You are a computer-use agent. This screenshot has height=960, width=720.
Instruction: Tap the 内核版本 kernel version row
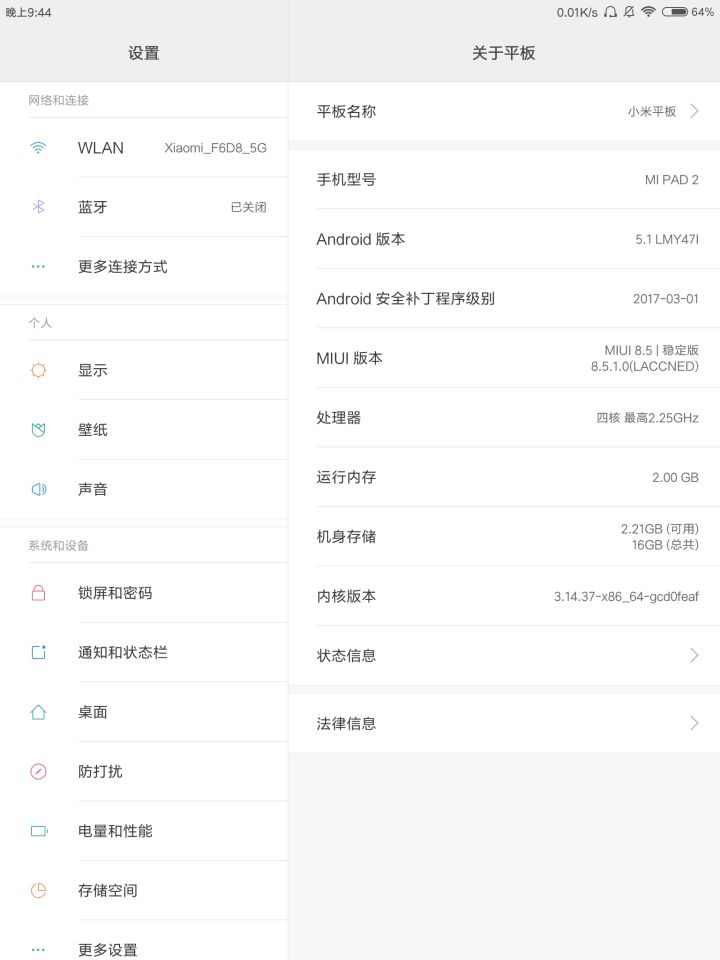(504, 596)
